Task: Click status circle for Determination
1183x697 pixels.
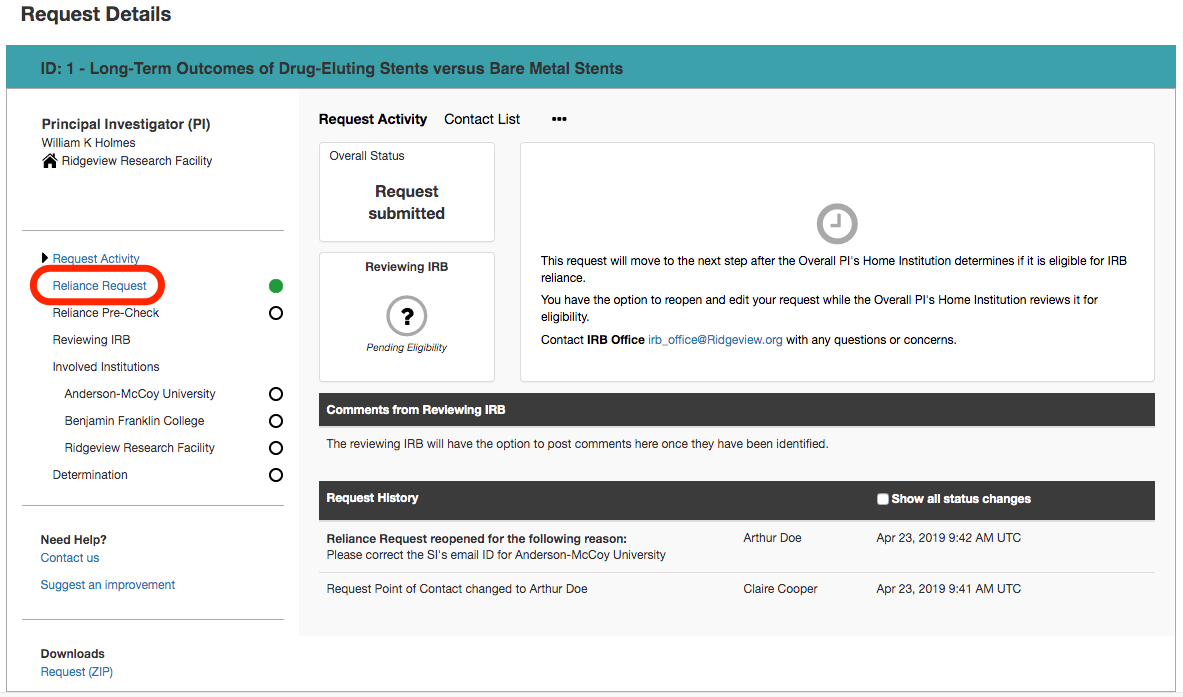Action: tap(276, 475)
